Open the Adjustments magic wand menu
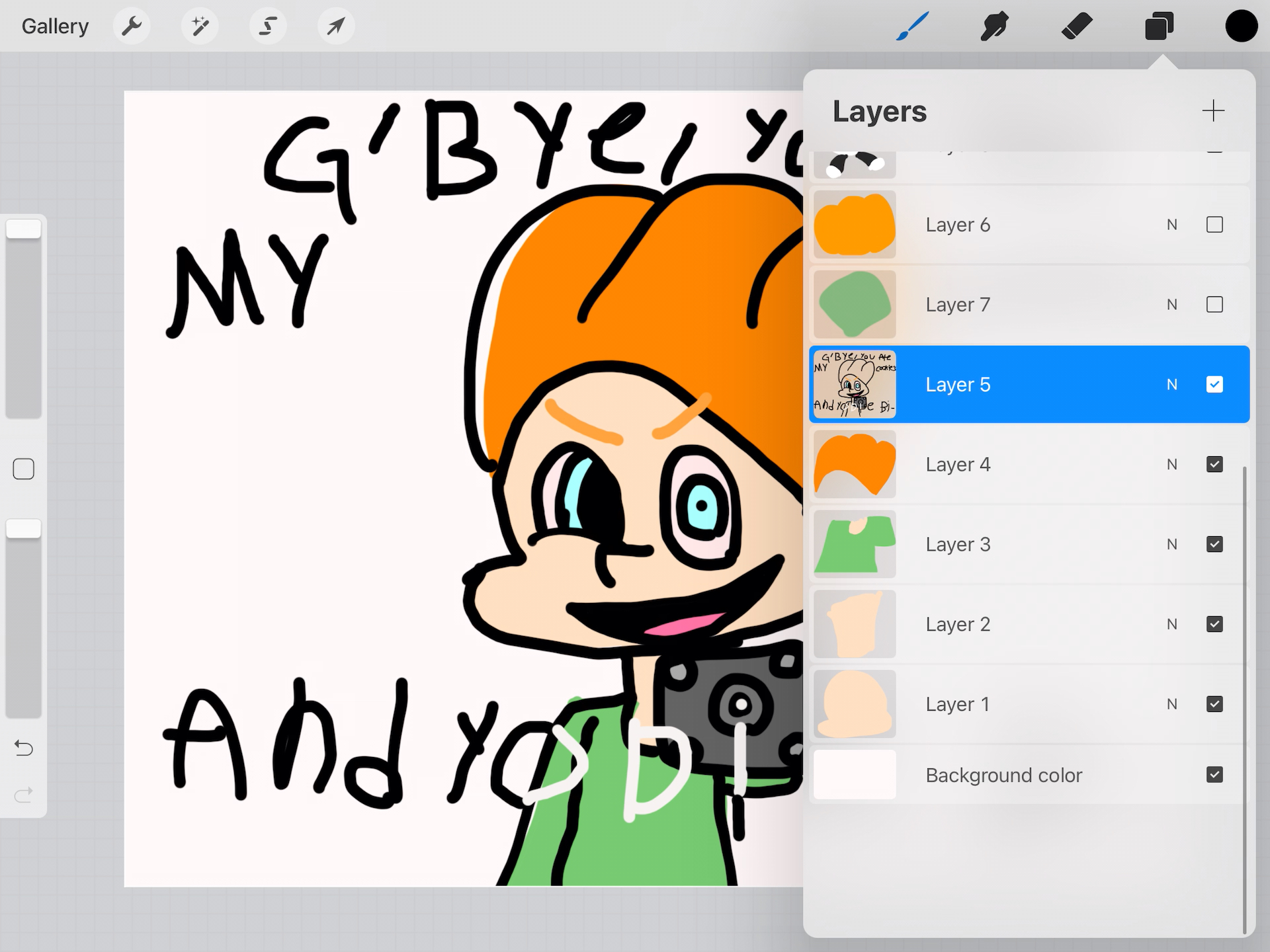This screenshot has height=952, width=1270. pyautogui.click(x=200, y=26)
